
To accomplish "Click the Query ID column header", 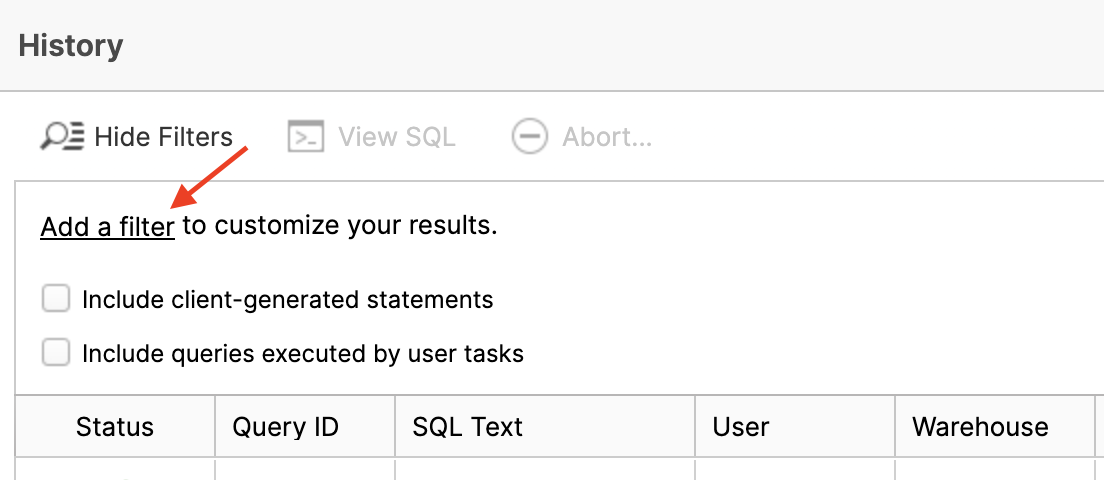I will pyautogui.click(x=286, y=427).
